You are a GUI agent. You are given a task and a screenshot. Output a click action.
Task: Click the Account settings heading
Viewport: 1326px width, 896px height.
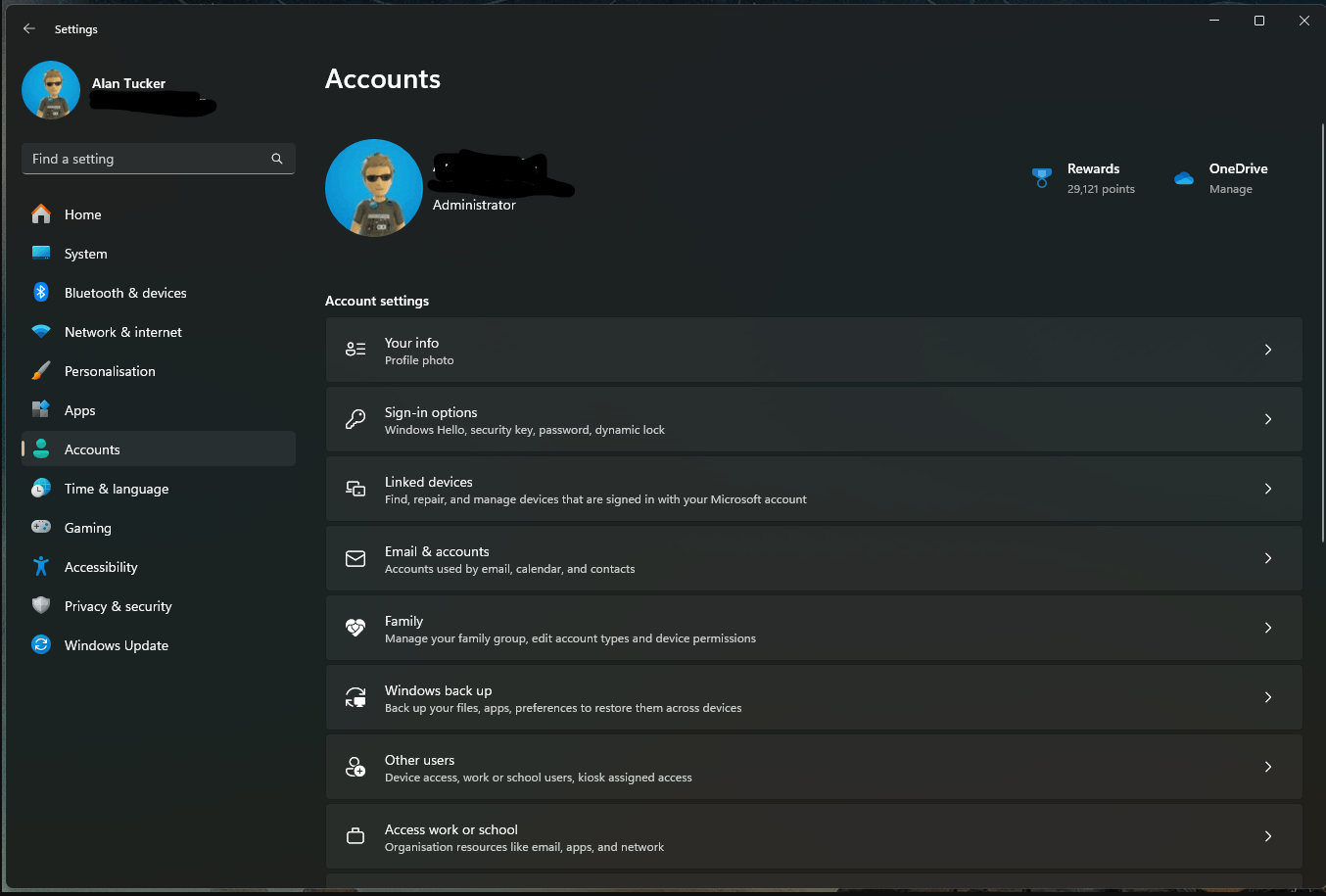377,301
